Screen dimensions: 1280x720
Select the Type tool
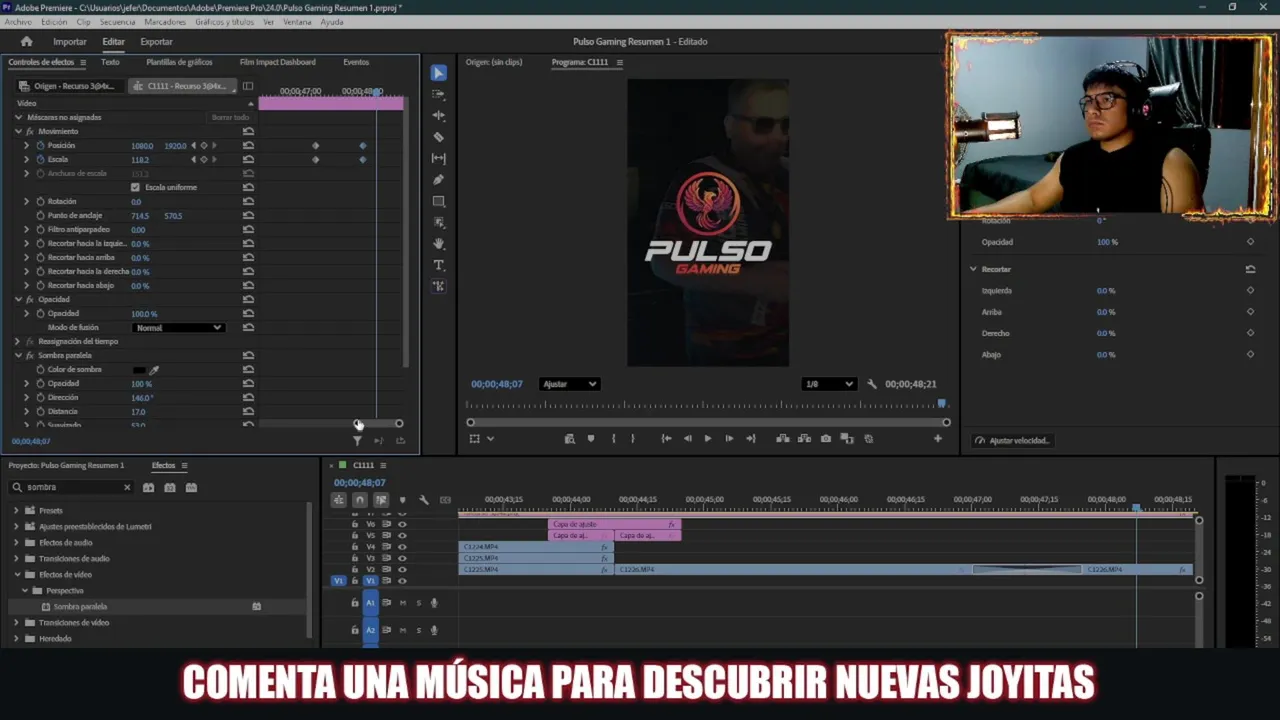coord(439,265)
